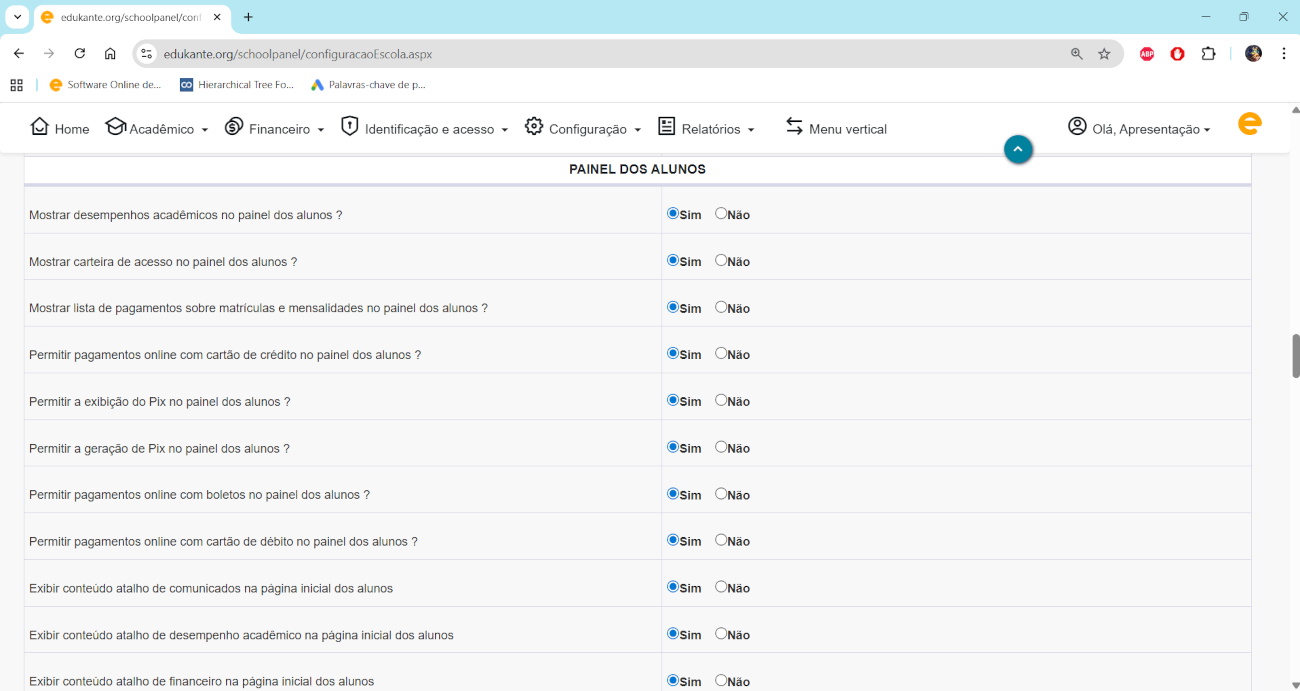Reload the page with the refresh icon
This screenshot has width=1300, height=691.
[80, 54]
